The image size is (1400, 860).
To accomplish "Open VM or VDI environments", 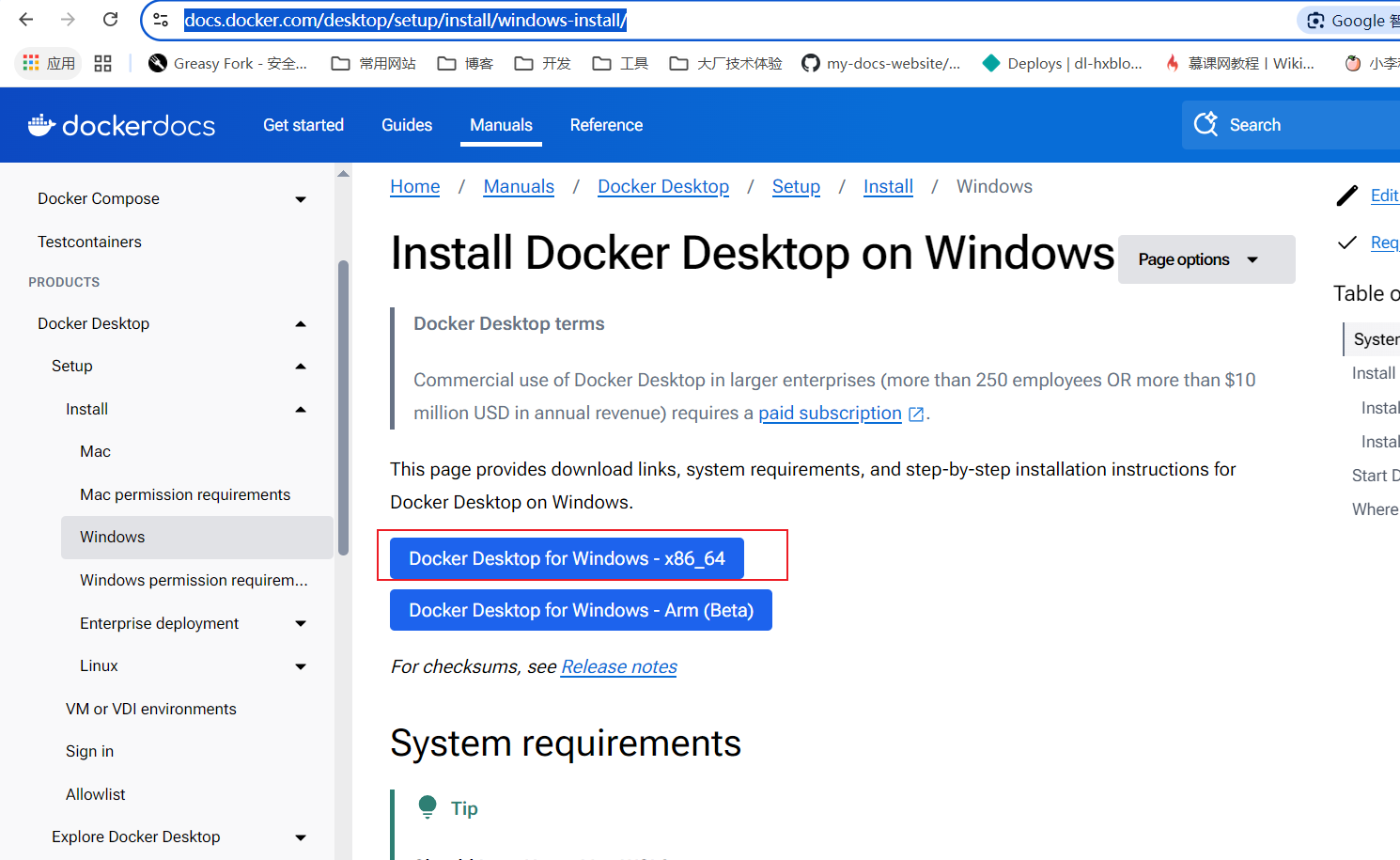I will (151, 709).
